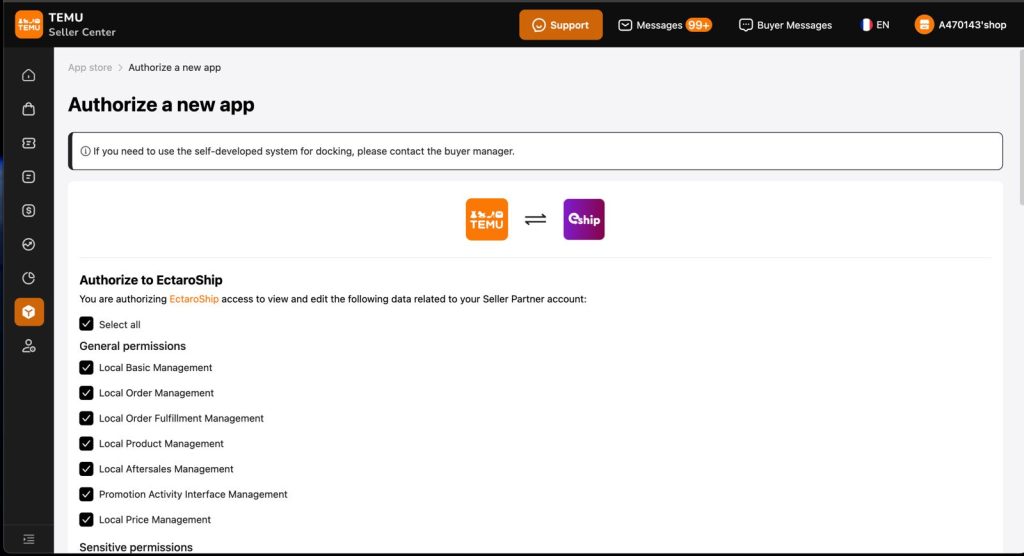The height and width of the screenshot is (556, 1024).
Task: Click the orange Support button
Action: coord(560,25)
